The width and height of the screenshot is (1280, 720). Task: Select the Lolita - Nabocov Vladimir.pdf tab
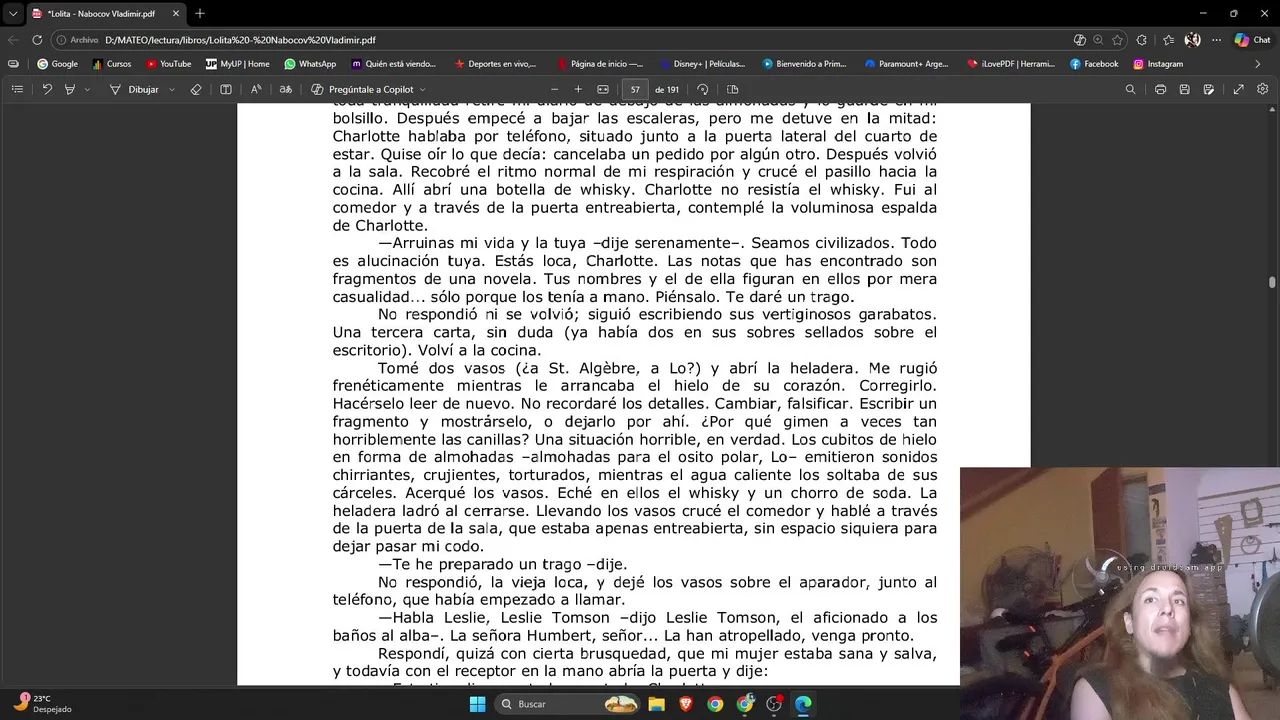(104, 14)
